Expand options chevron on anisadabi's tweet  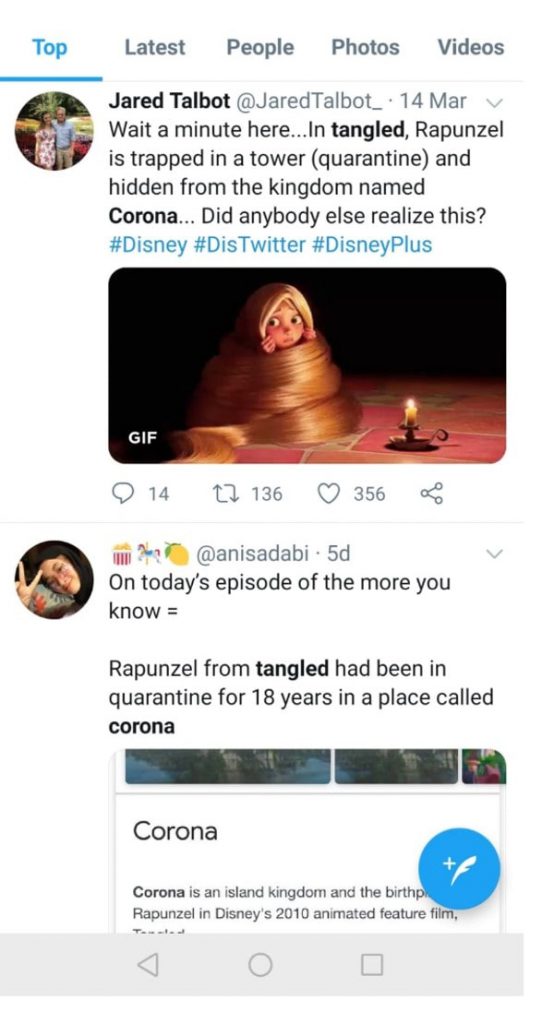pos(495,554)
